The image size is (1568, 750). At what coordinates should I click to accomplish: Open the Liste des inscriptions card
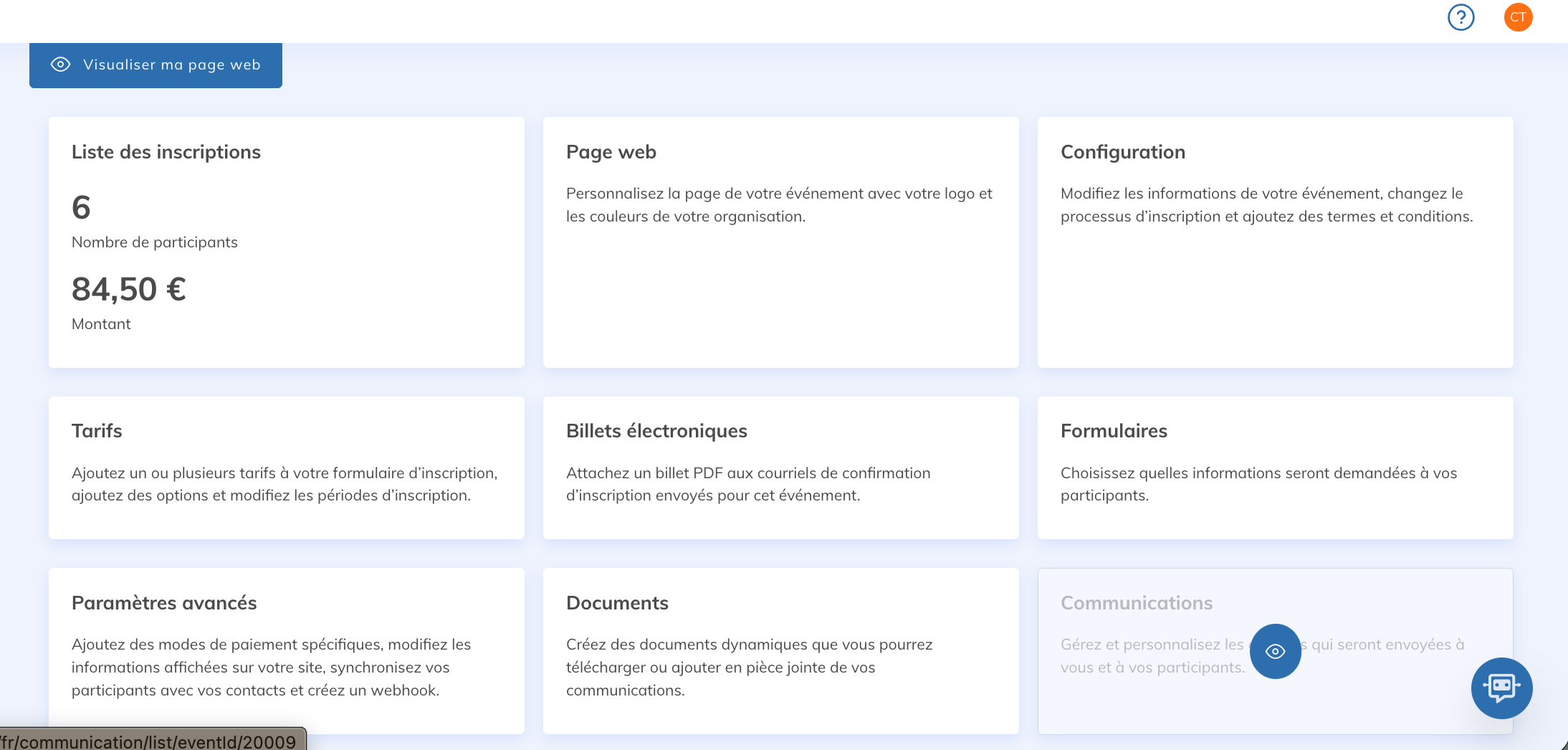(x=166, y=152)
